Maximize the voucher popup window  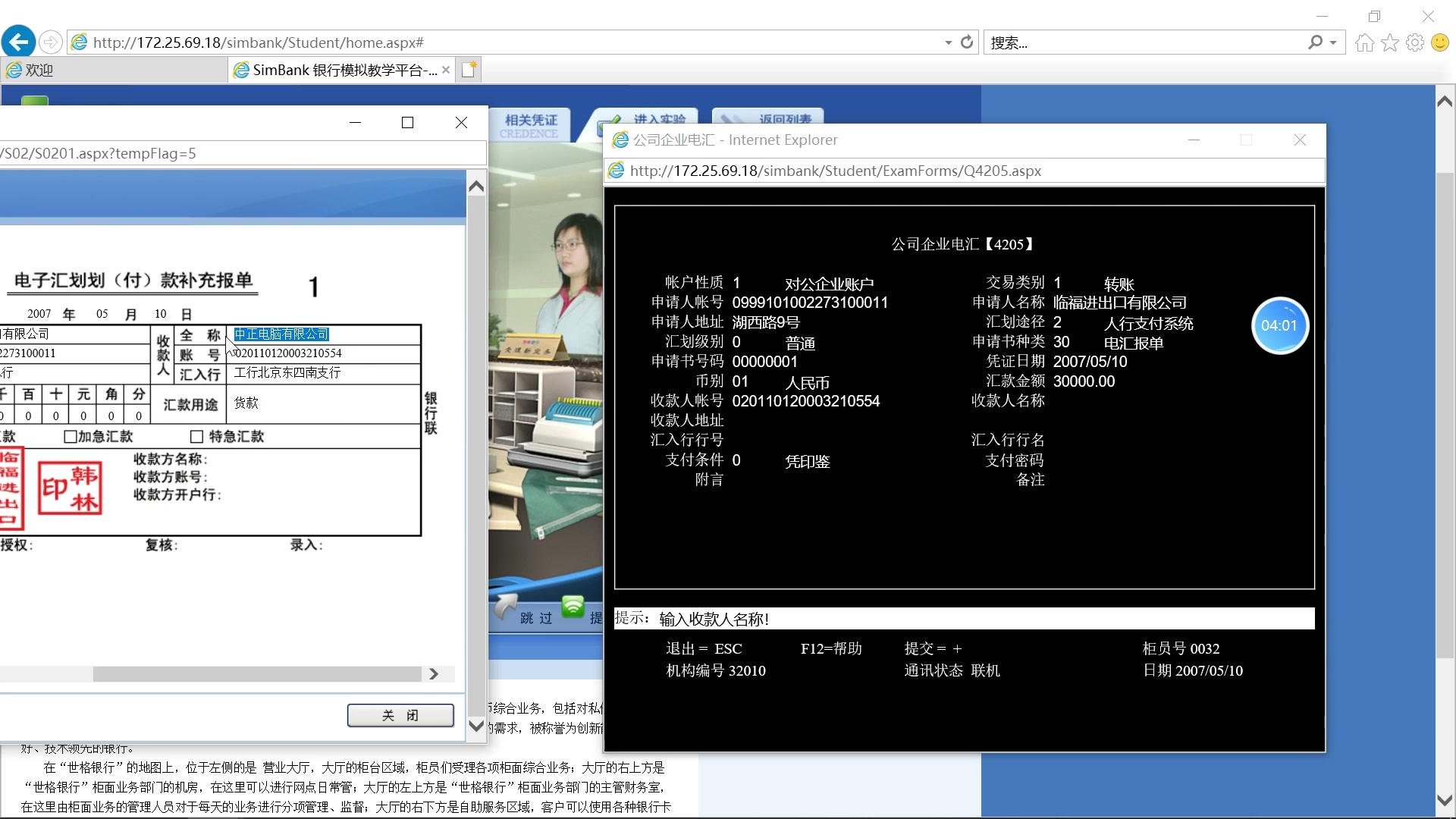coord(407,123)
